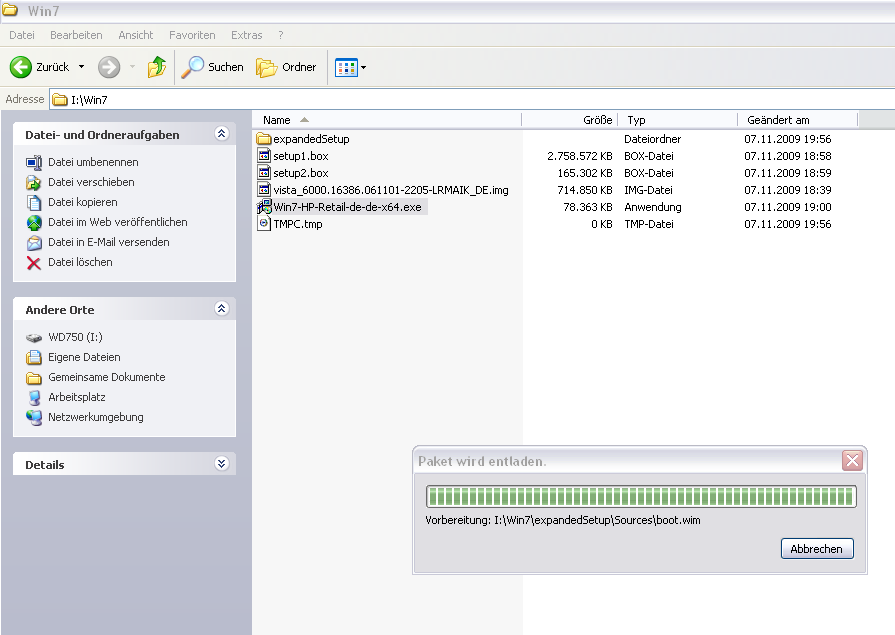The width and height of the screenshot is (895, 635).
Task: Open the Suchen search tool
Action: pos(212,67)
